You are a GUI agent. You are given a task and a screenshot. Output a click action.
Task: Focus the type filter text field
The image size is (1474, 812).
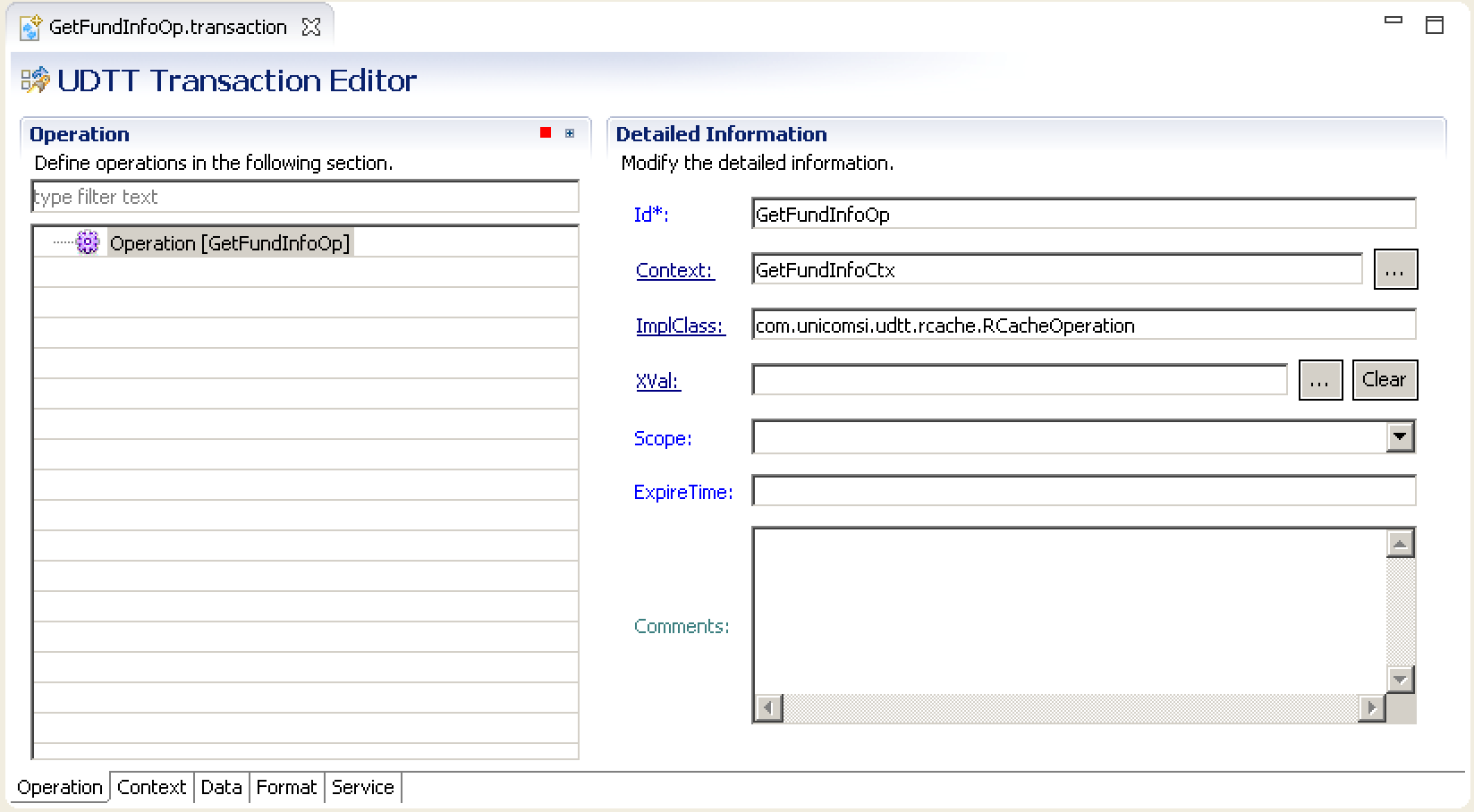(305, 197)
